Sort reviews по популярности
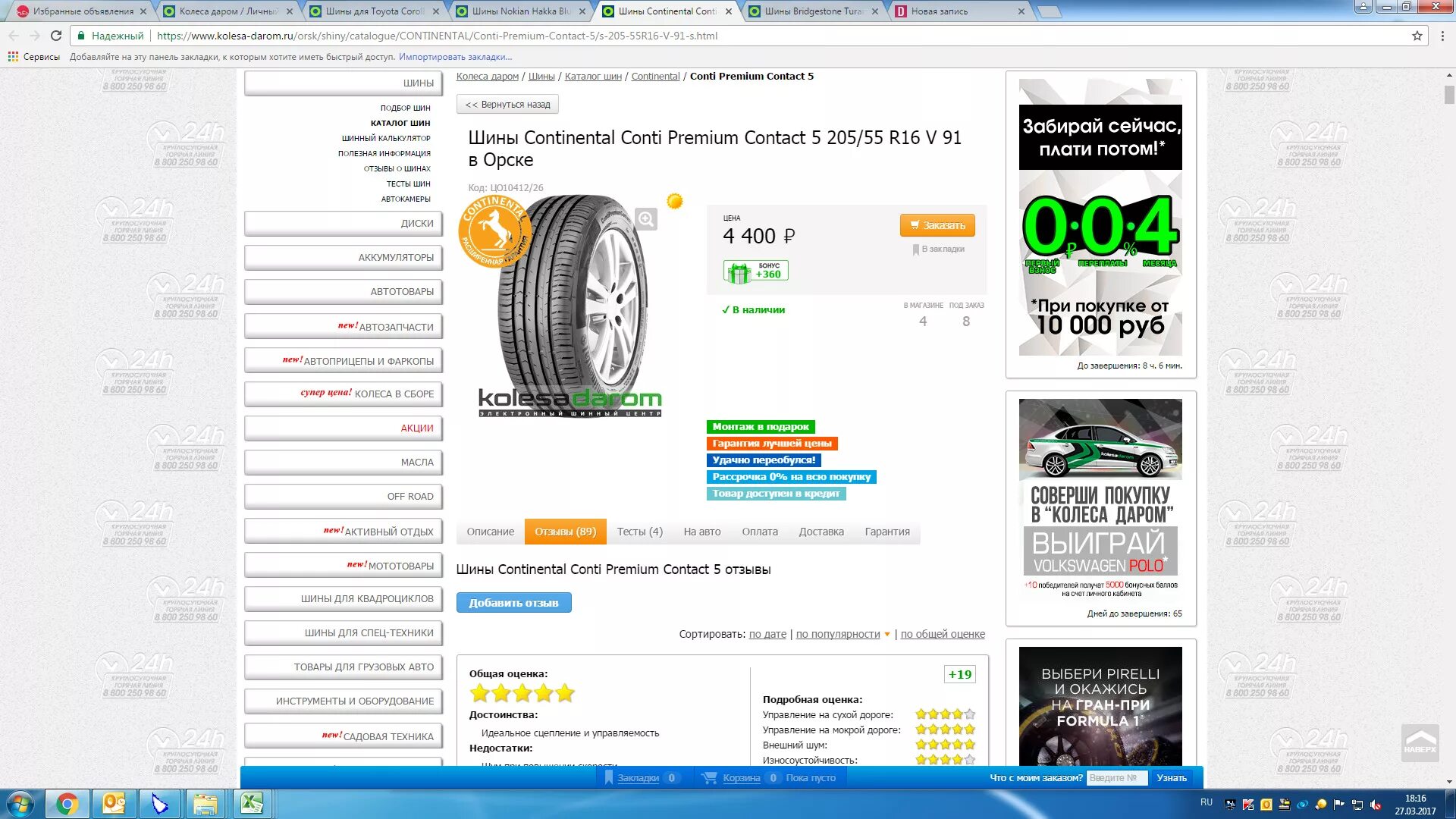1456x819 pixels. pyautogui.click(x=838, y=634)
